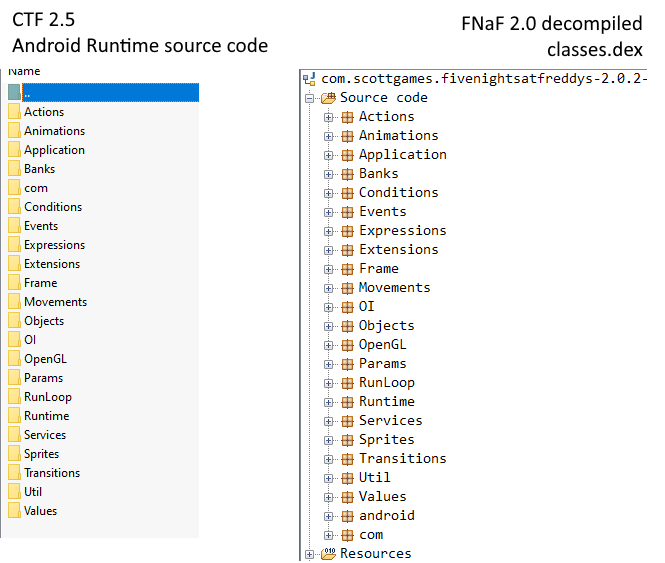The image size is (665, 563).
Task: Select Transitions folder name in file list
Action: tap(52, 473)
